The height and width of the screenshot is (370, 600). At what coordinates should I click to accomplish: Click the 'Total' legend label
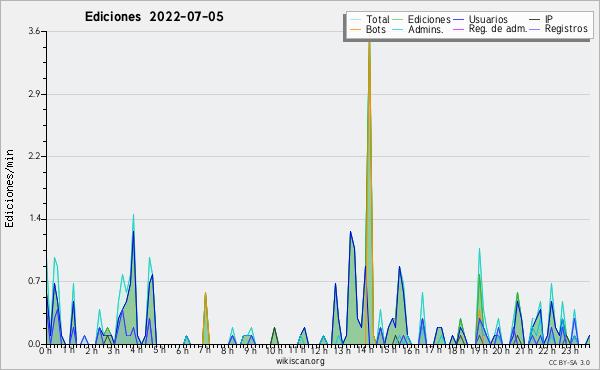tap(378, 19)
